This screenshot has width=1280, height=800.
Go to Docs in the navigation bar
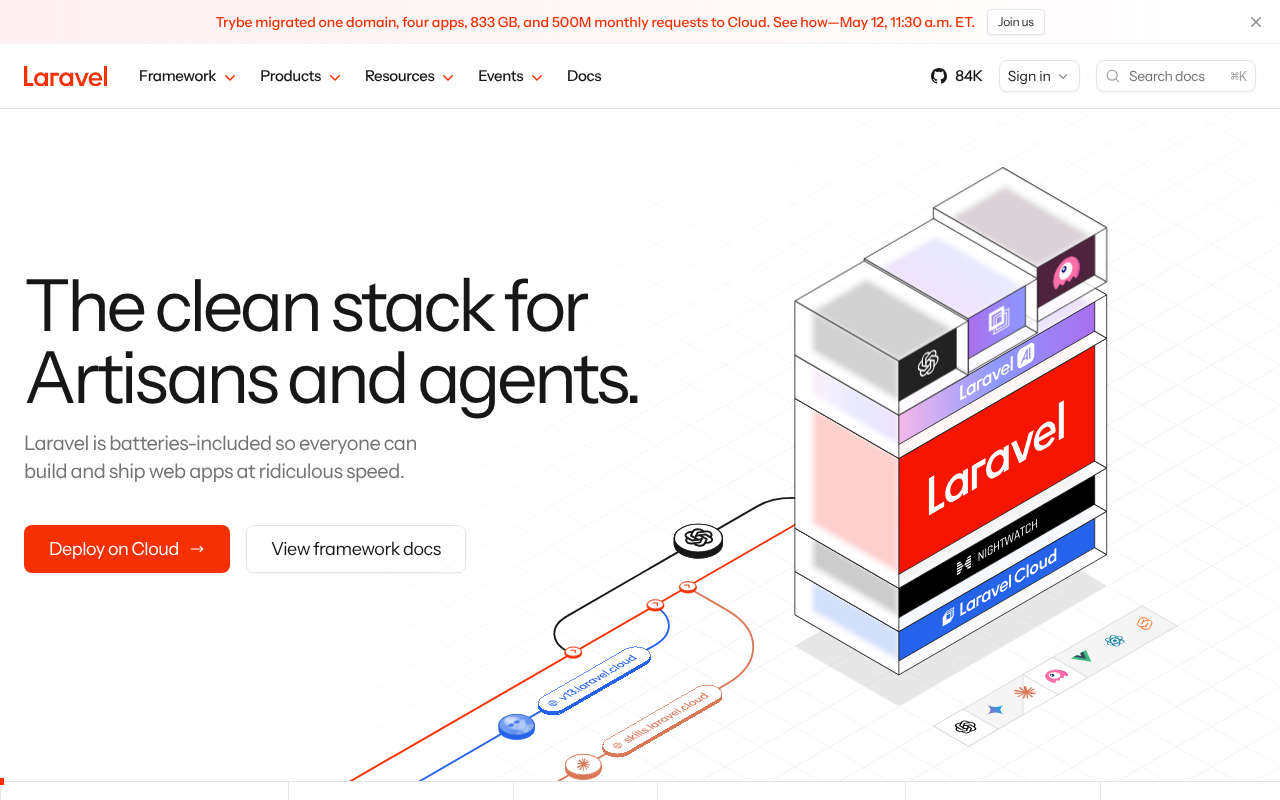[x=584, y=76]
